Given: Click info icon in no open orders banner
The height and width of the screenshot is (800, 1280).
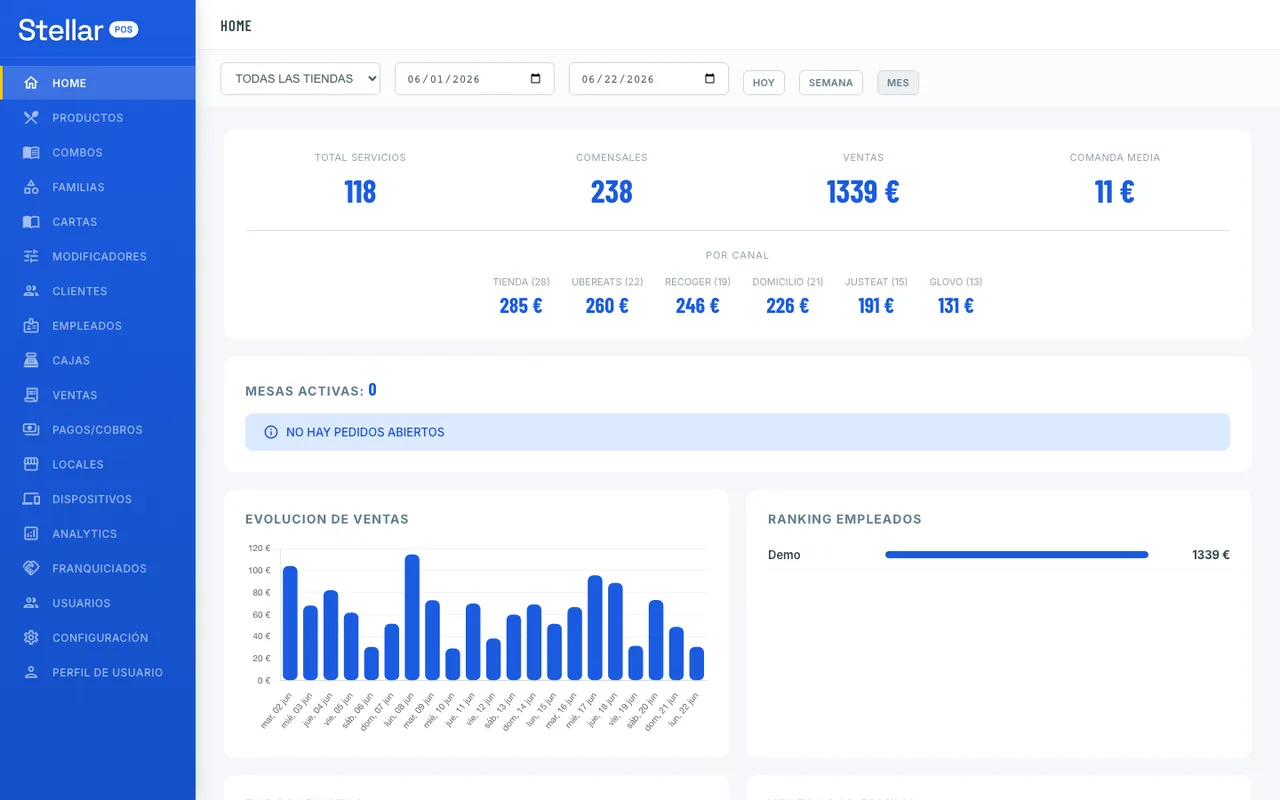Looking at the screenshot, I should [x=270, y=432].
